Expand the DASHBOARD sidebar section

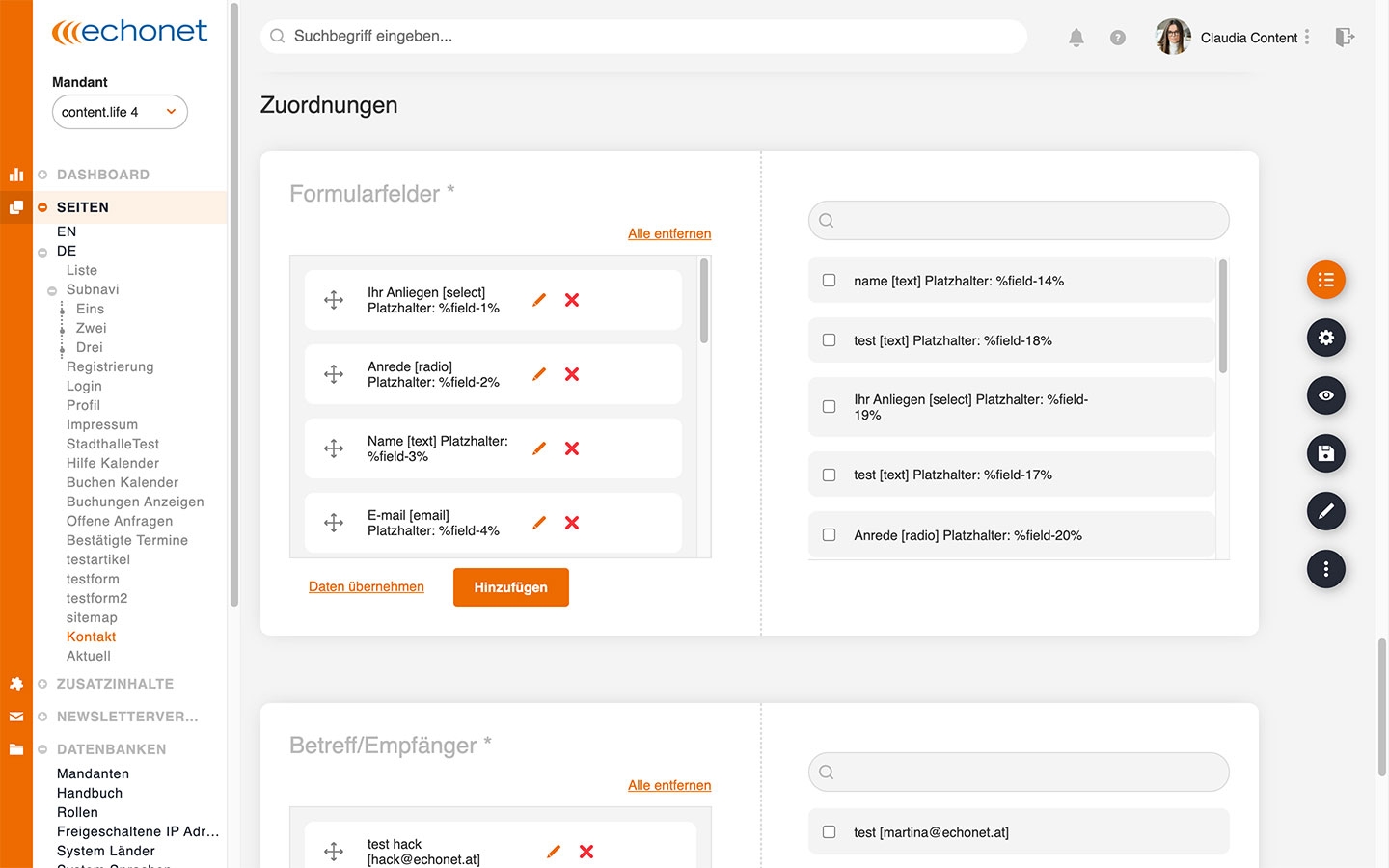(x=42, y=175)
